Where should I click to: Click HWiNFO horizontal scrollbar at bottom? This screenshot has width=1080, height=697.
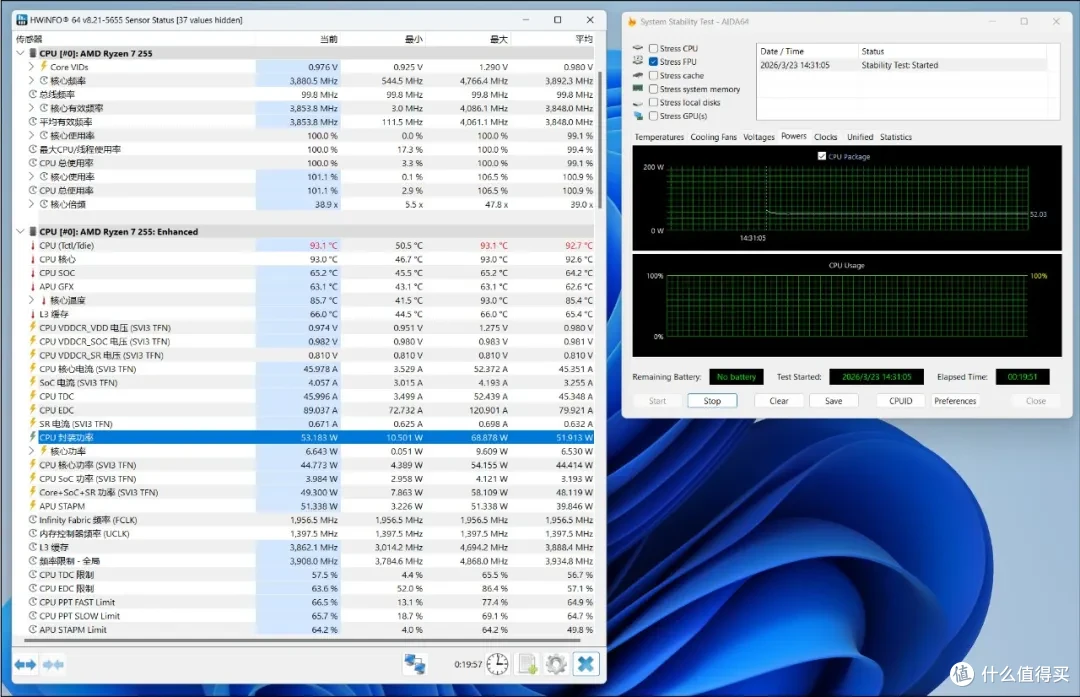coord(303,640)
